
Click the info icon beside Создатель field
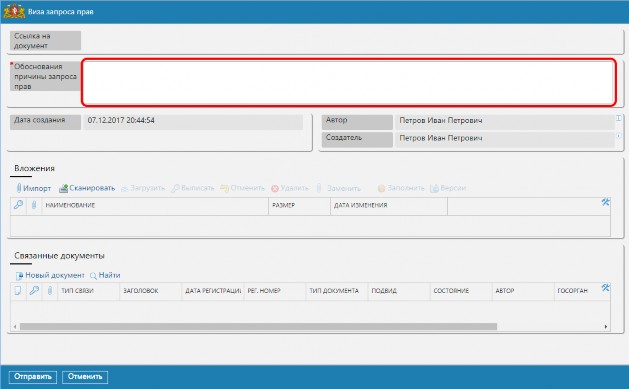click(x=619, y=136)
